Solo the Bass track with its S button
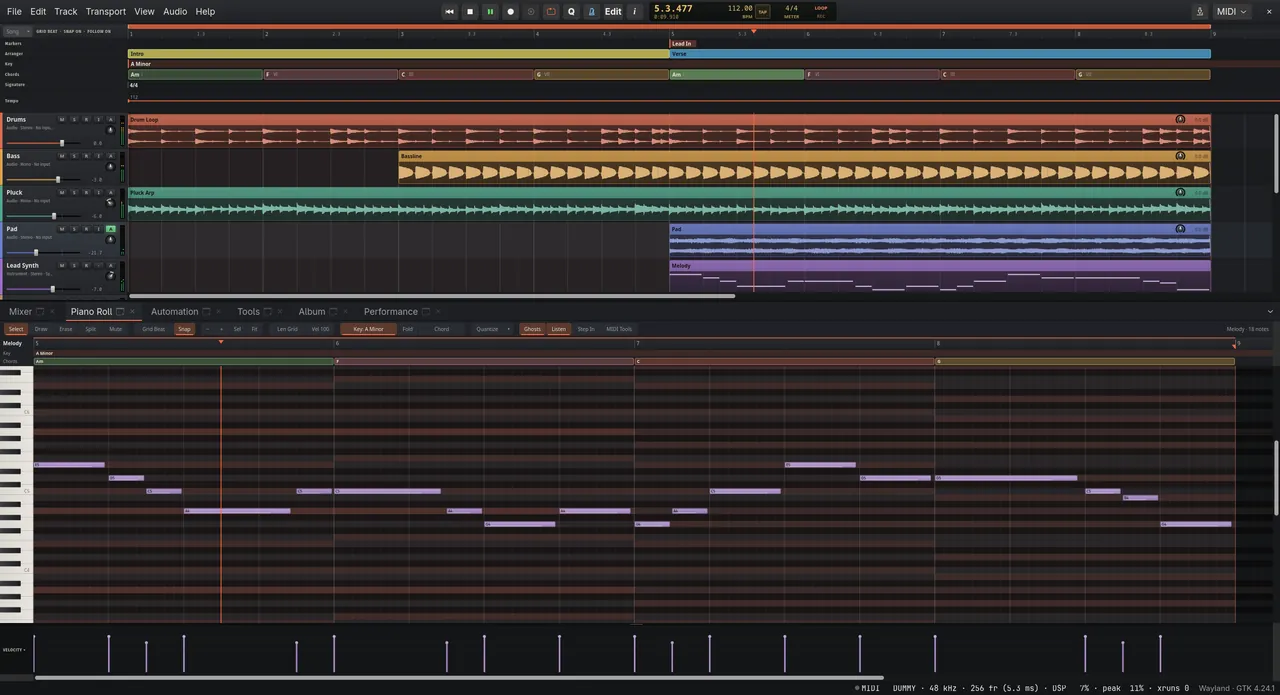 74,156
